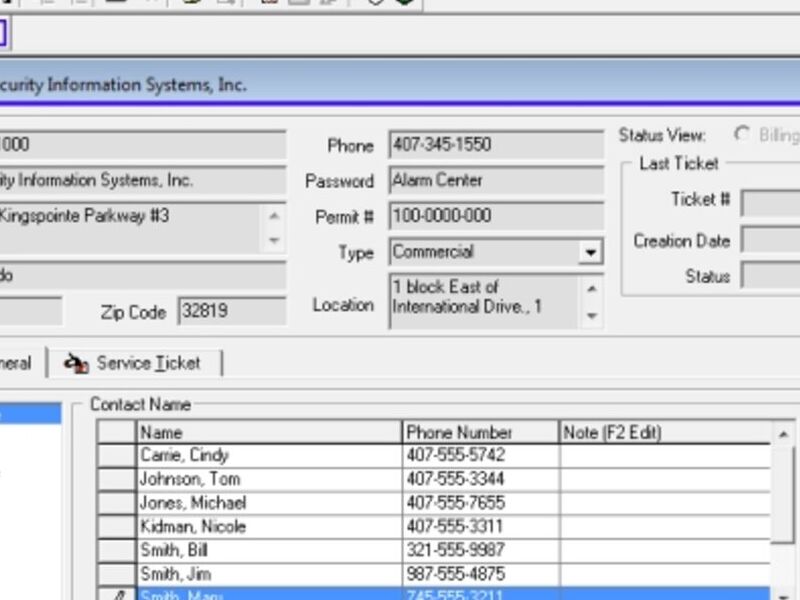
Task: Click the Service Ticket tab icon
Action: click(x=77, y=363)
